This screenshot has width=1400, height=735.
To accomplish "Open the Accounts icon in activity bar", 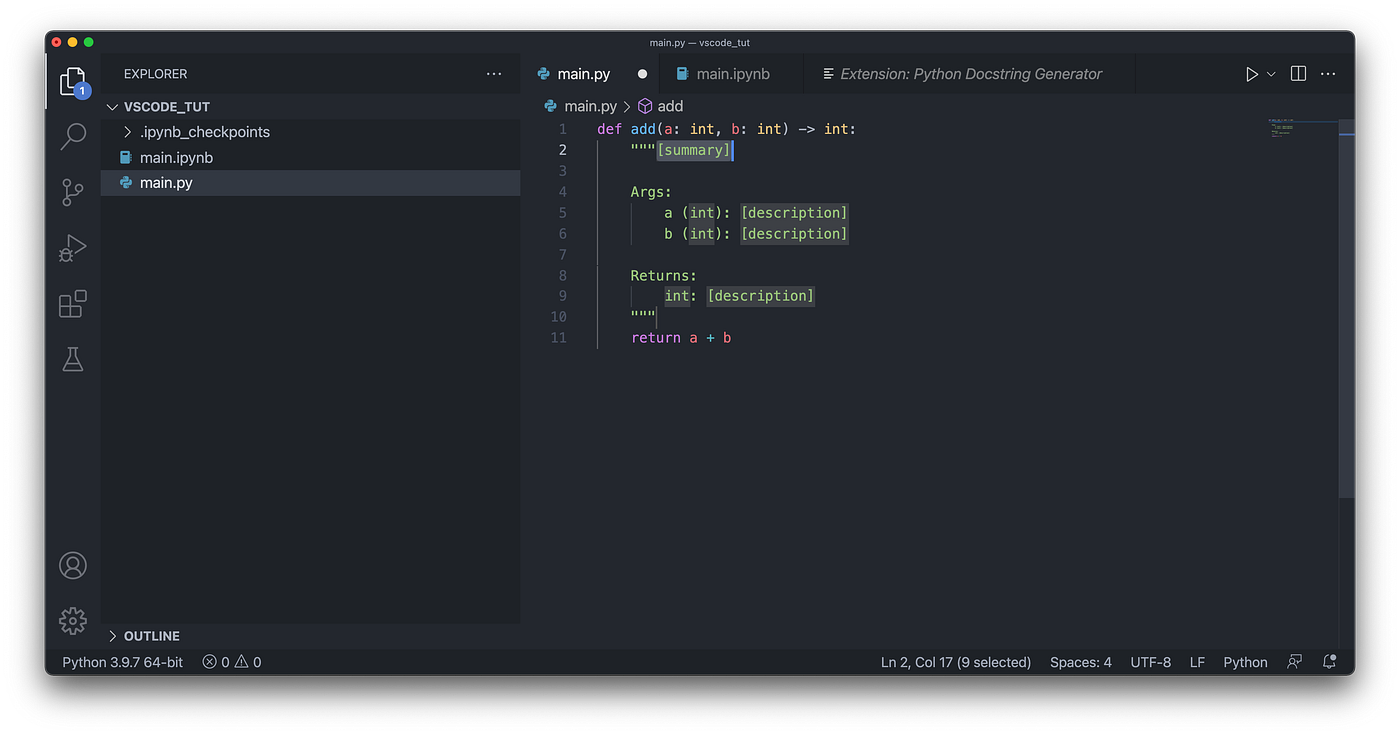I will click(72, 565).
